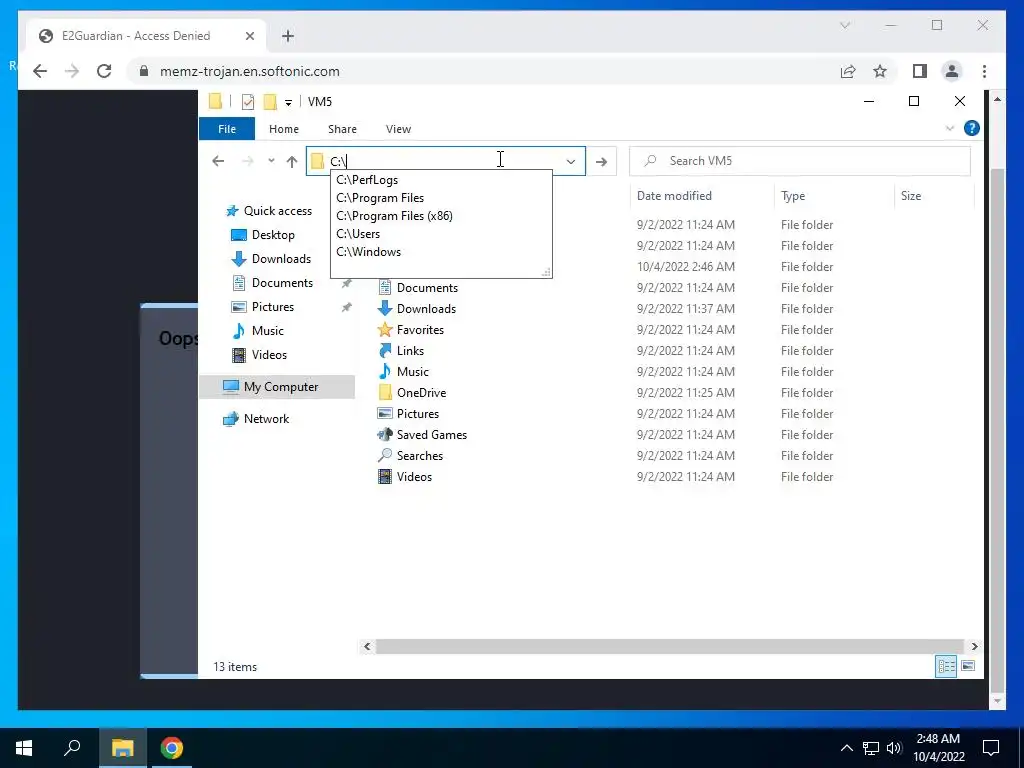The width and height of the screenshot is (1024, 768).
Task: Open the Explorer help icon
Action: pos(972,128)
